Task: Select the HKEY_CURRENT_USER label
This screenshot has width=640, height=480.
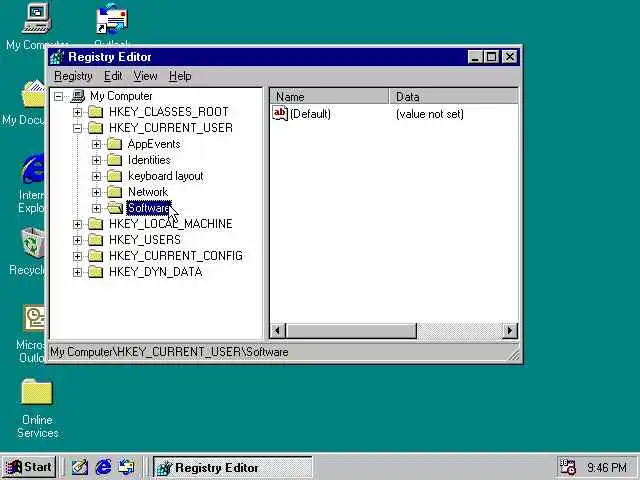Action: (x=171, y=128)
